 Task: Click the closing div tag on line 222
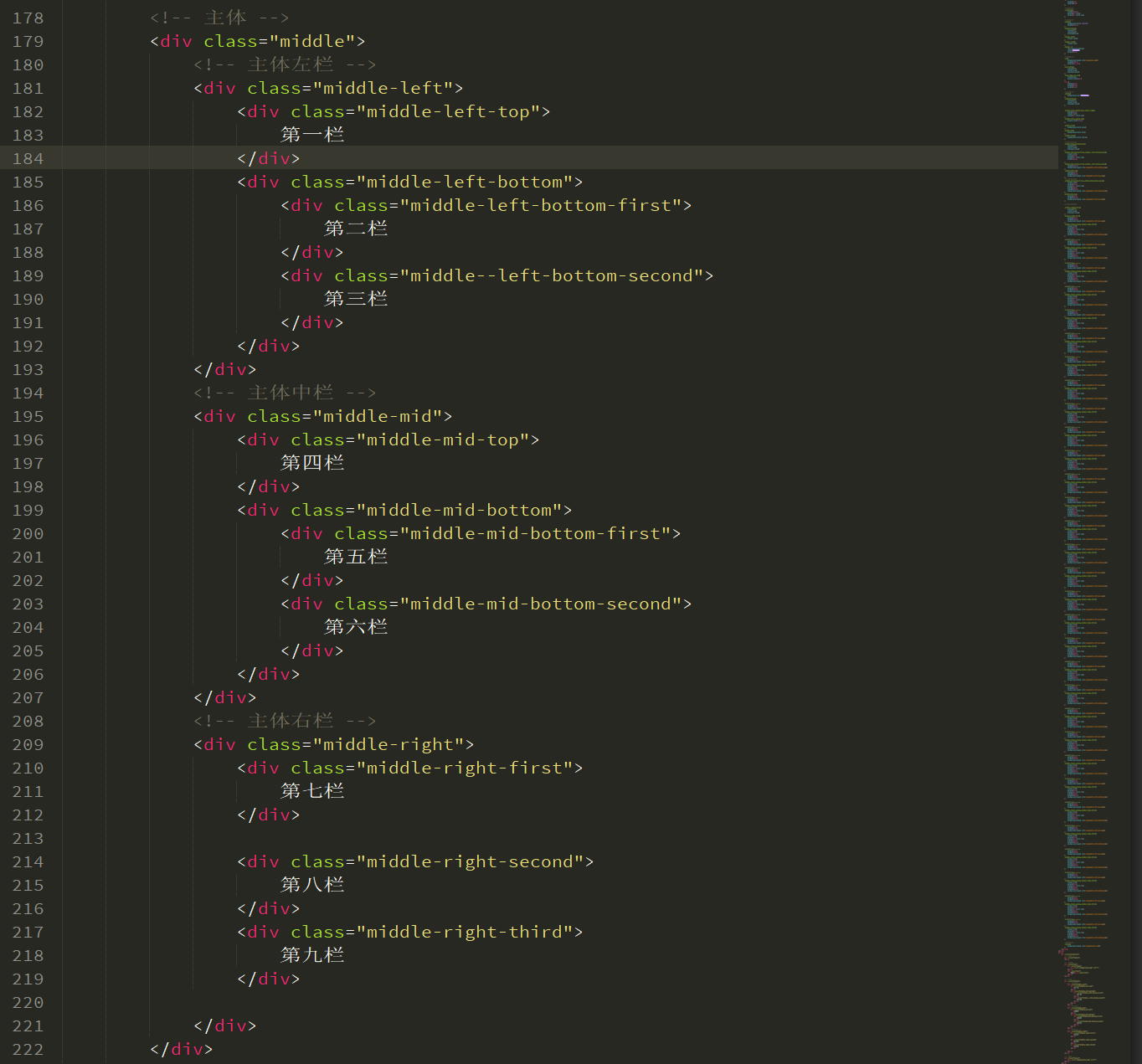tap(182, 1049)
